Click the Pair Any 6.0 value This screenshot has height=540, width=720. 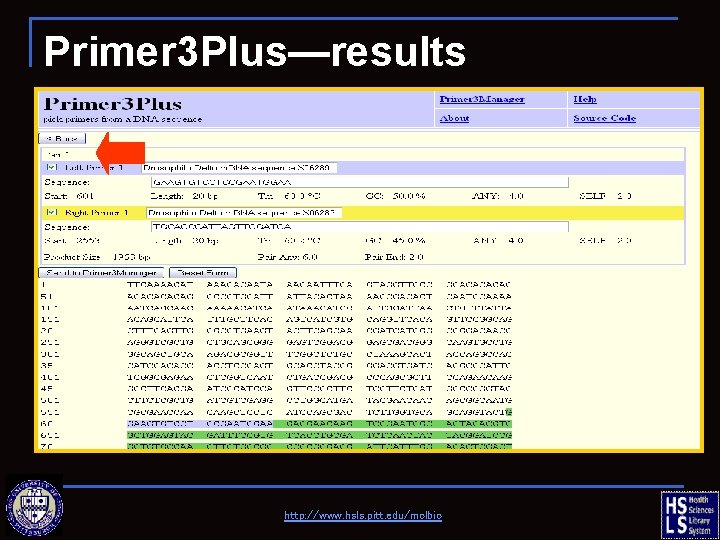tap(287, 257)
